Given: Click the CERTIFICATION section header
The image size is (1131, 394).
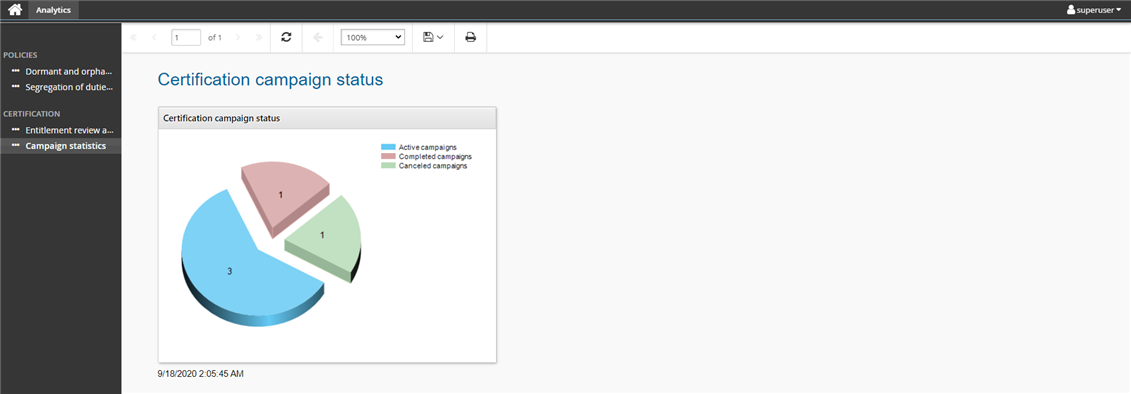Looking at the screenshot, I should 32,114.
